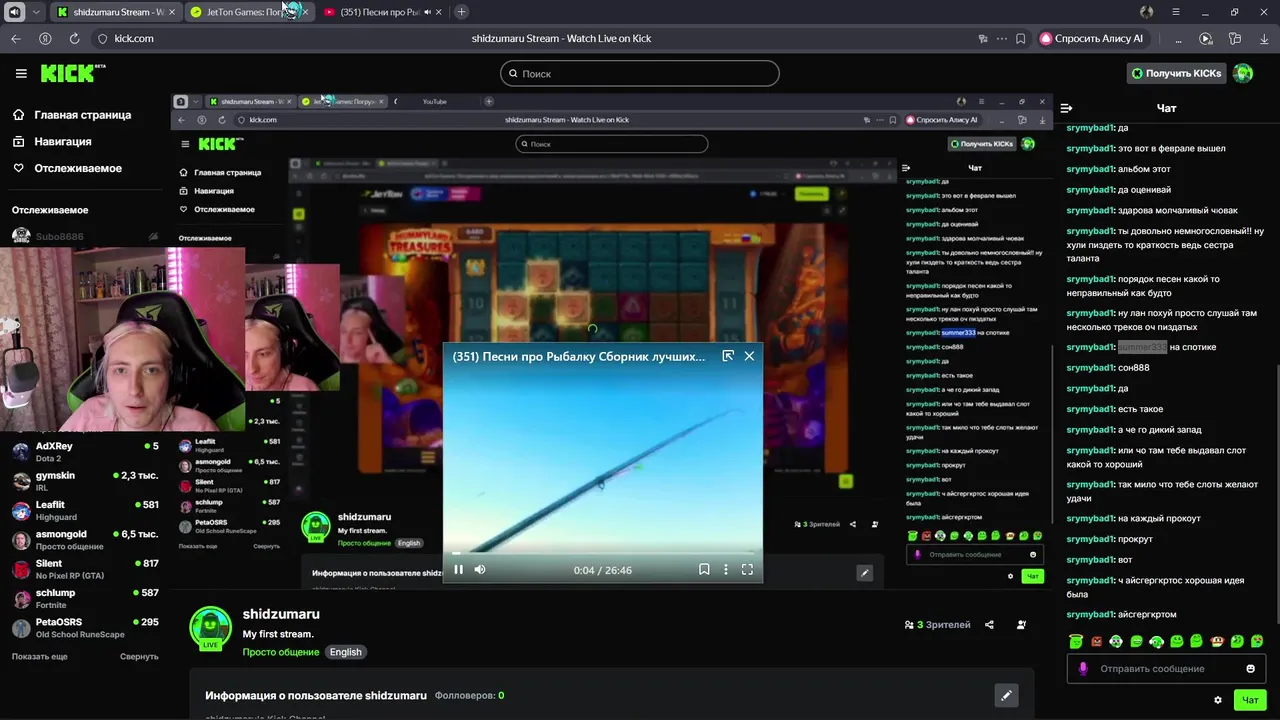Click the site security shield icon

[x=102, y=38]
